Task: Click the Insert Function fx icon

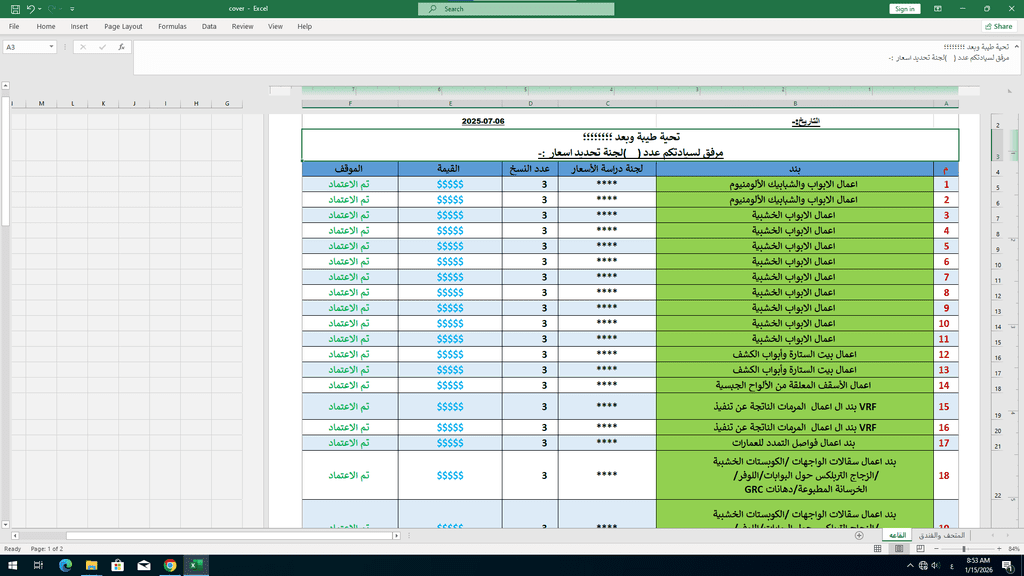Action: [x=121, y=47]
